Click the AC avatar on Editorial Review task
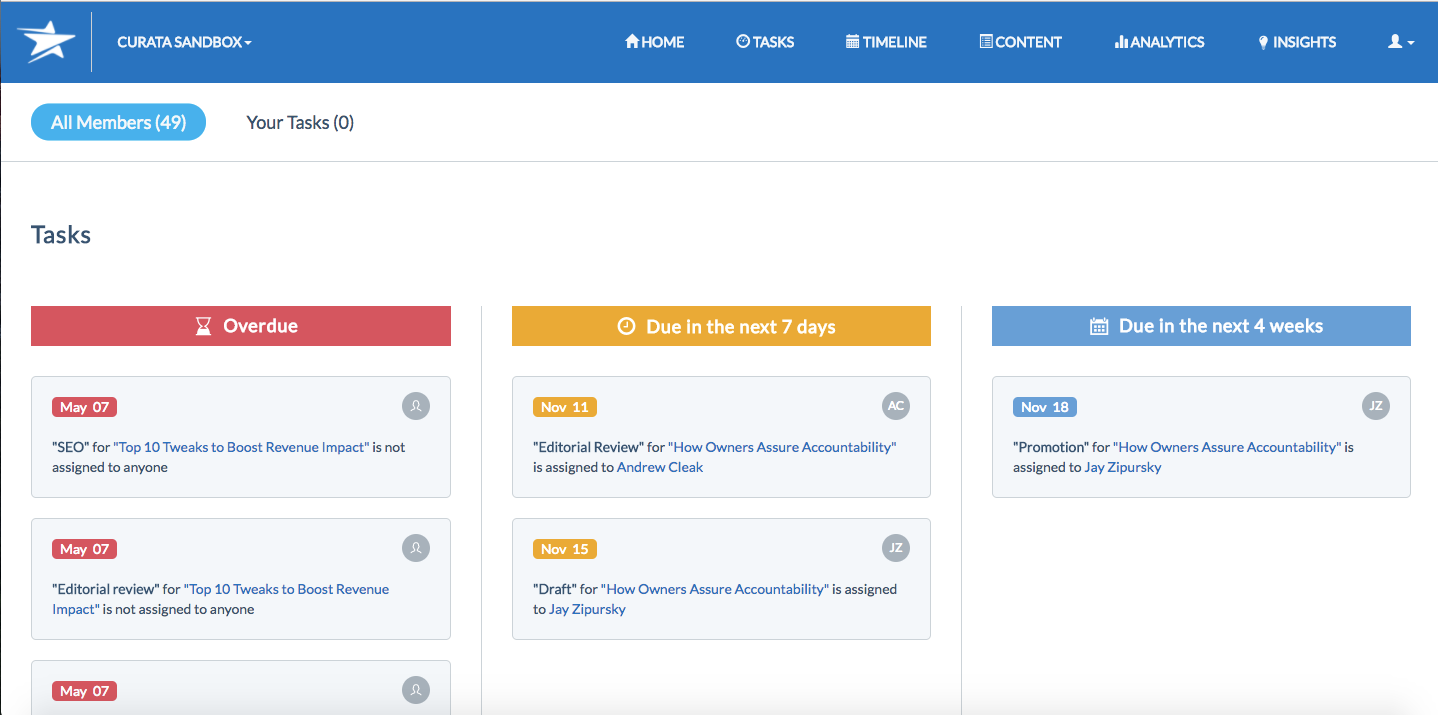The height and width of the screenshot is (715, 1438). [896, 406]
